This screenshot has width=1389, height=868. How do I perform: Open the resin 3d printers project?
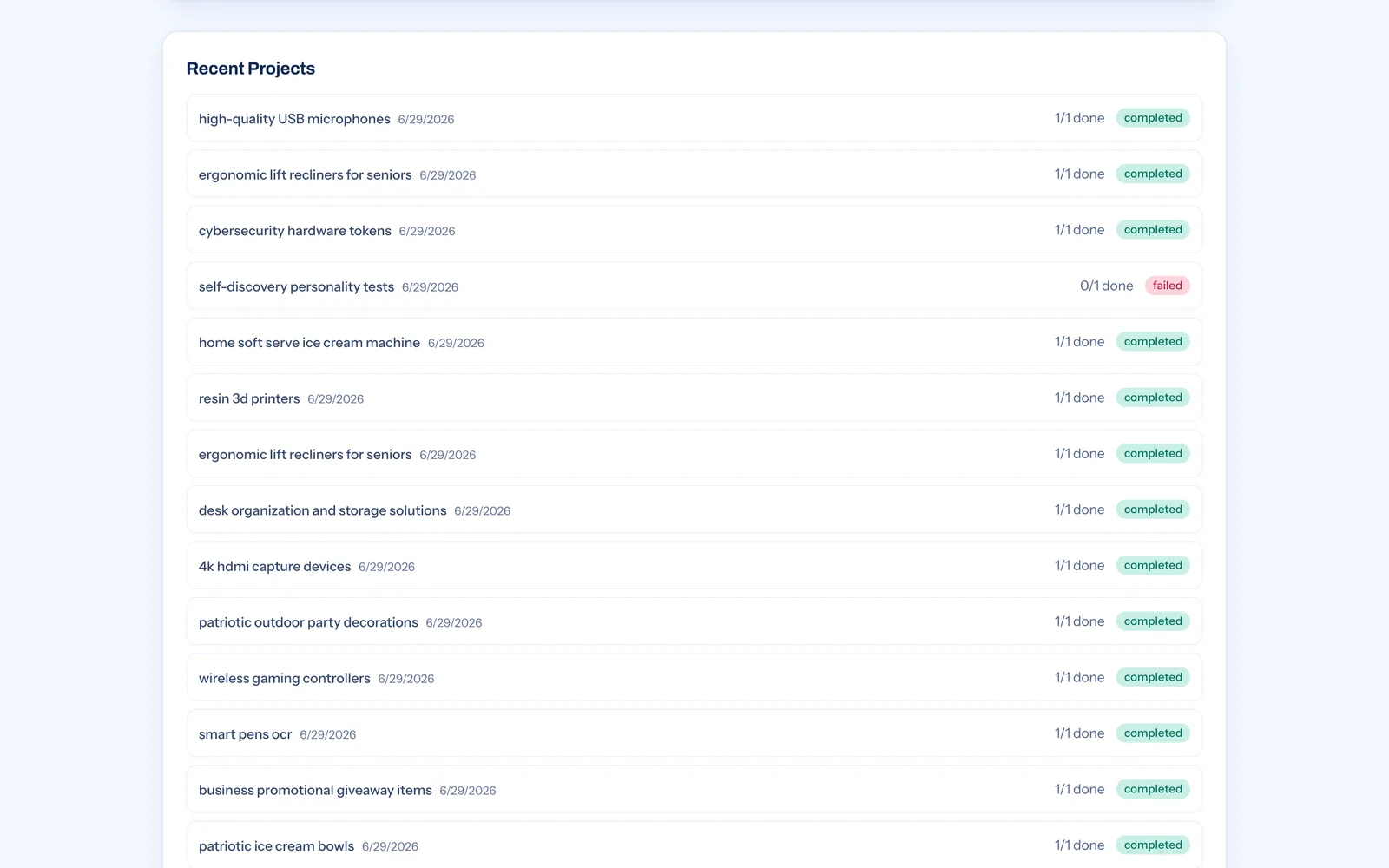[x=694, y=398]
